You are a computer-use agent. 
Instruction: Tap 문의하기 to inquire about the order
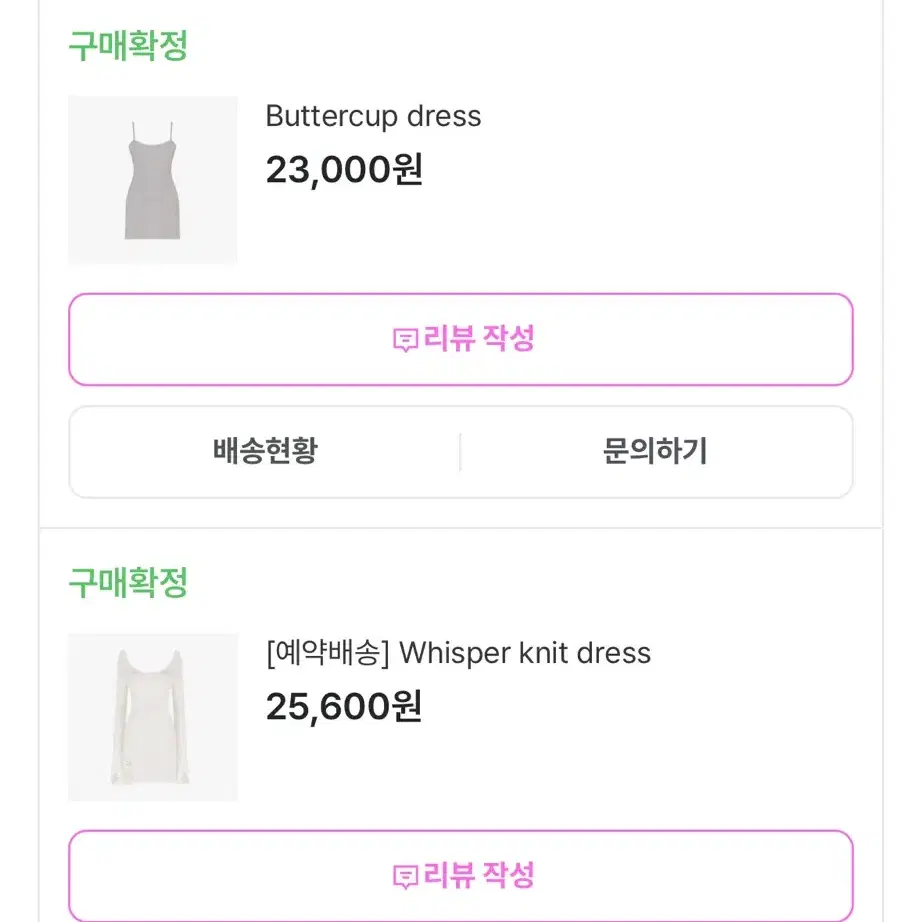pos(656,452)
